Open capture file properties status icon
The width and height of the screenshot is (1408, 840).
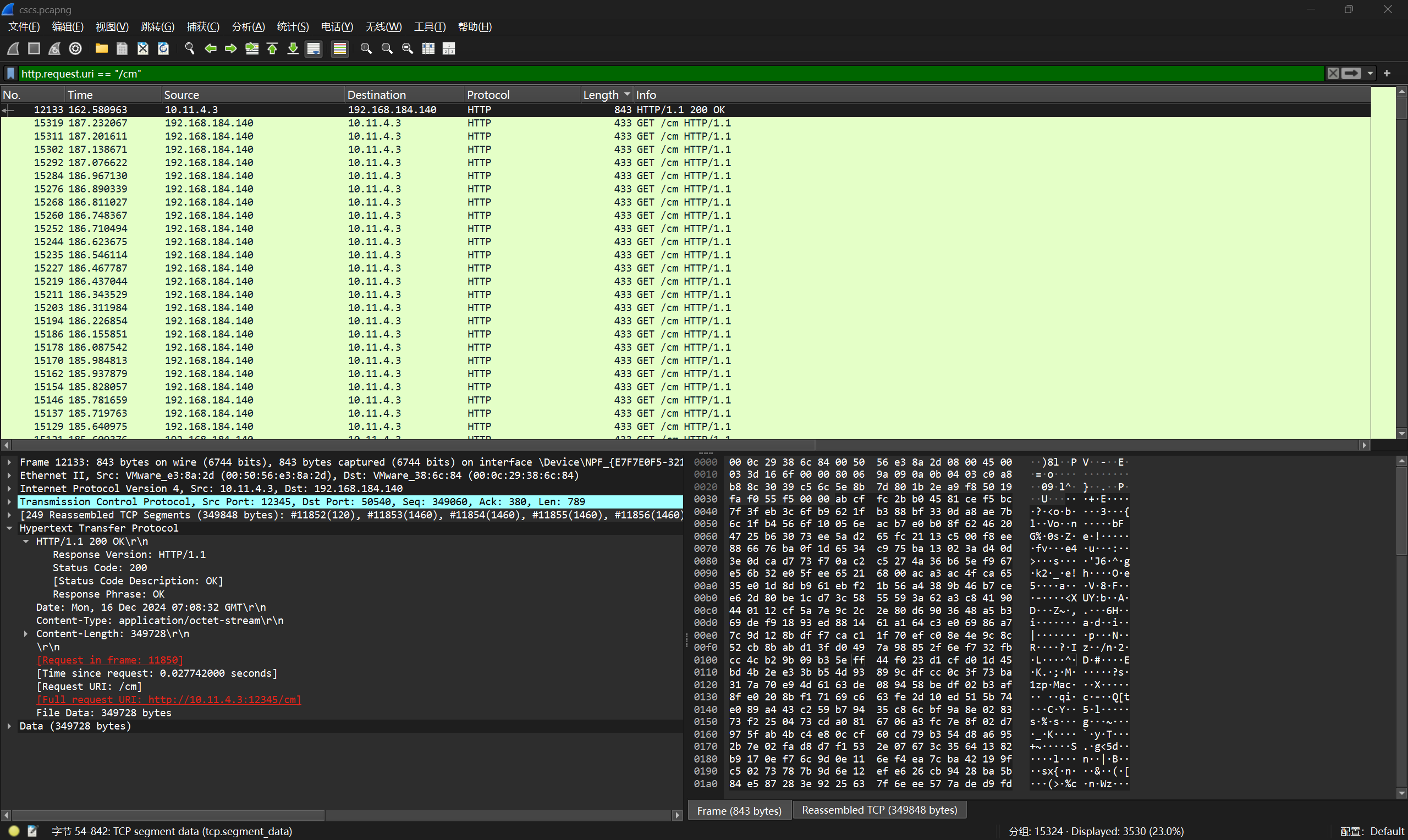tap(32, 831)
